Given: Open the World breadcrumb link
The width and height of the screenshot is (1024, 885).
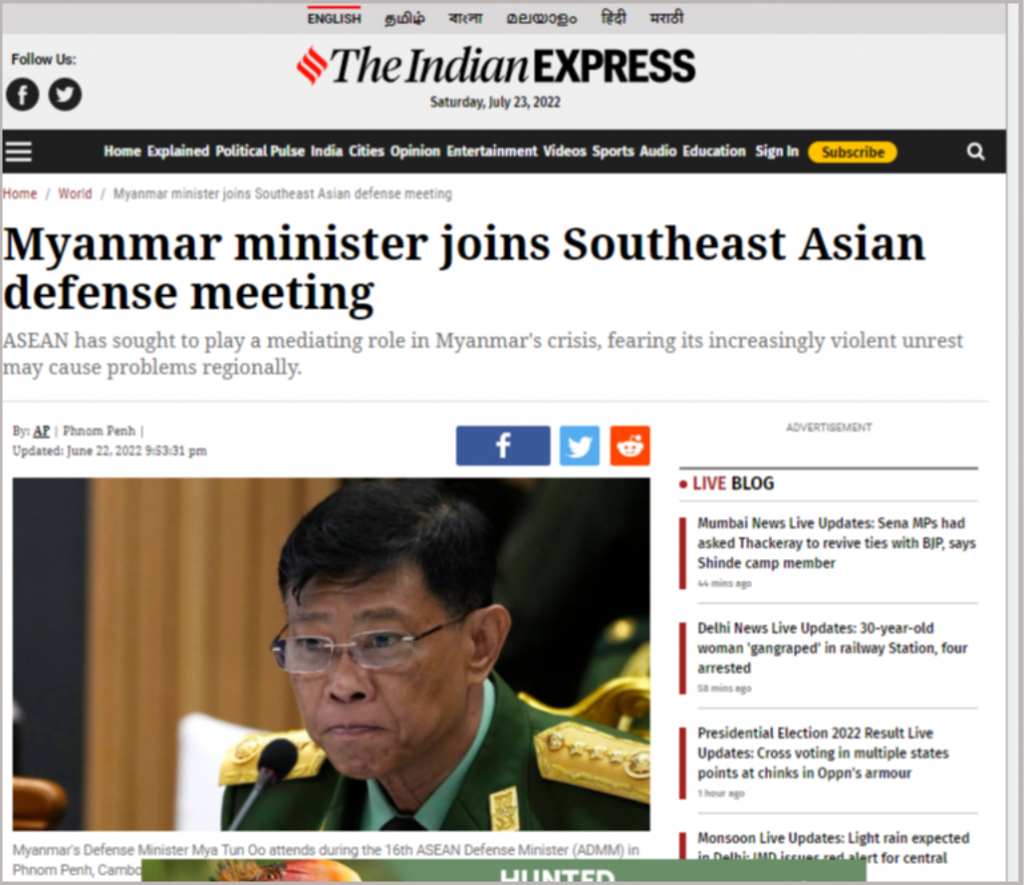Looking at the screenshot, I should (x=75, y=193).
